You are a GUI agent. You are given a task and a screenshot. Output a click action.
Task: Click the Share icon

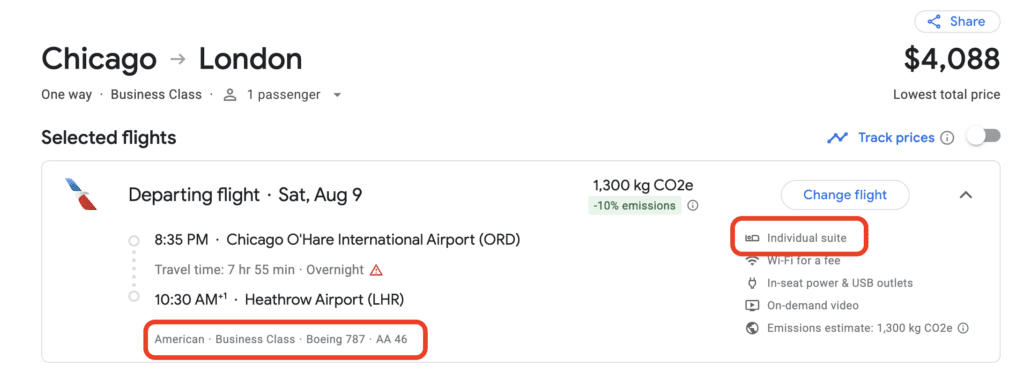[x=934, y=22]
